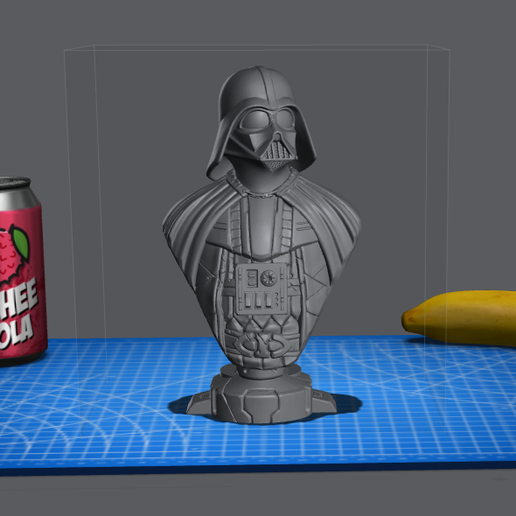The height and width of the screenshot is (516, 516).
Task: Click the pedestal base of the bust
Action: (261, 395)
